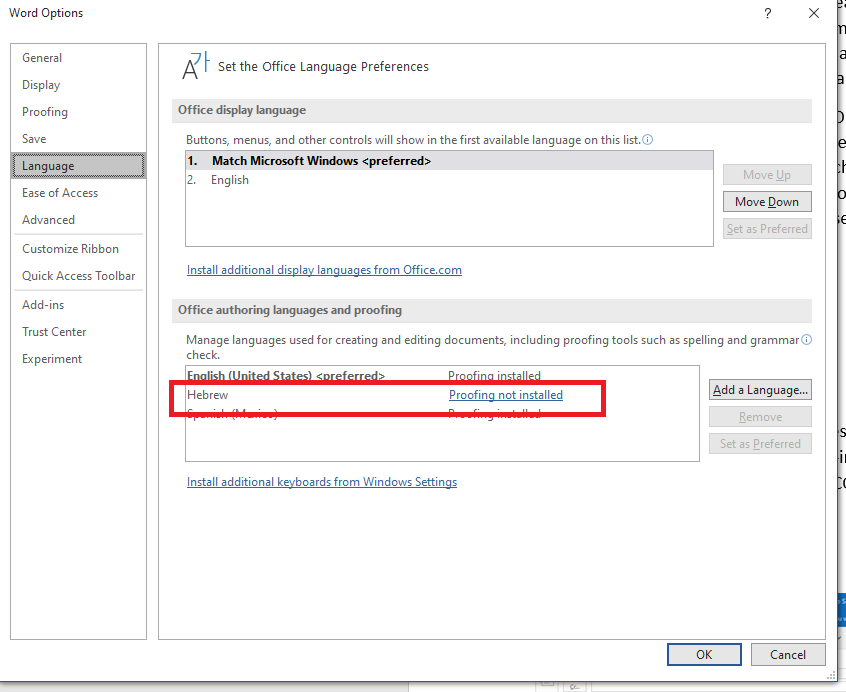Open Install additional display languages link

(x=324, y=270)
